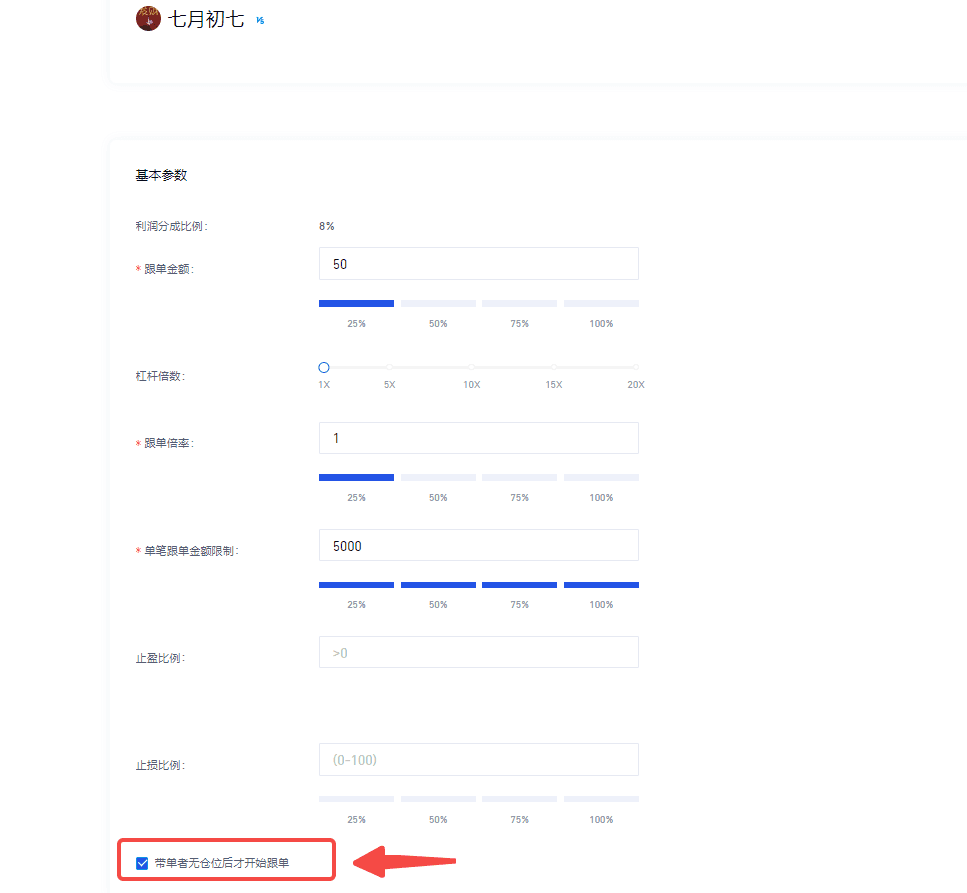
Task: Click the 止盈比例 input field
Action: click(x=478, y=652)
